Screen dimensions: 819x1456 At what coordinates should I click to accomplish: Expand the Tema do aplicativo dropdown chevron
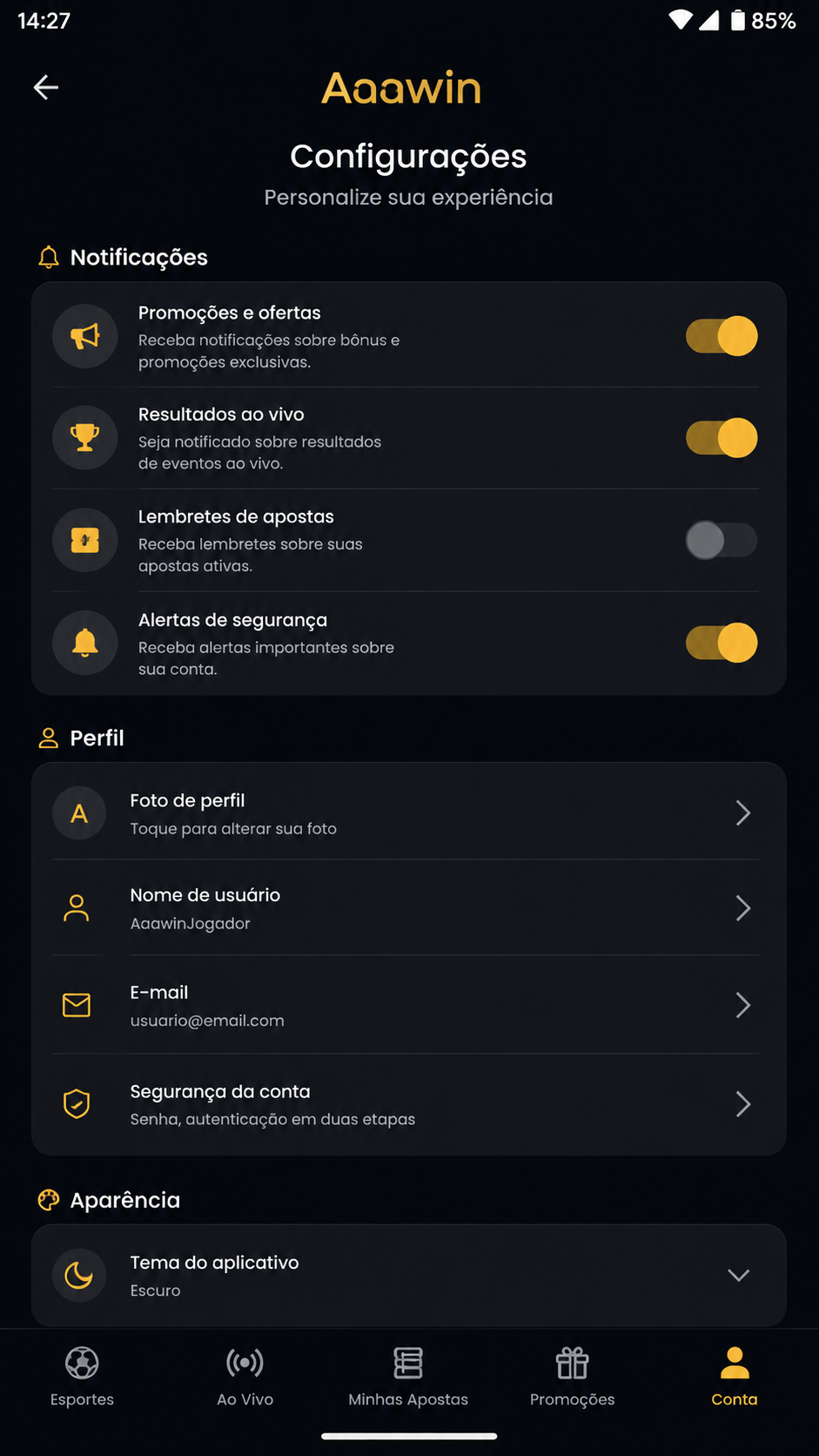(x=739, y=1275)
